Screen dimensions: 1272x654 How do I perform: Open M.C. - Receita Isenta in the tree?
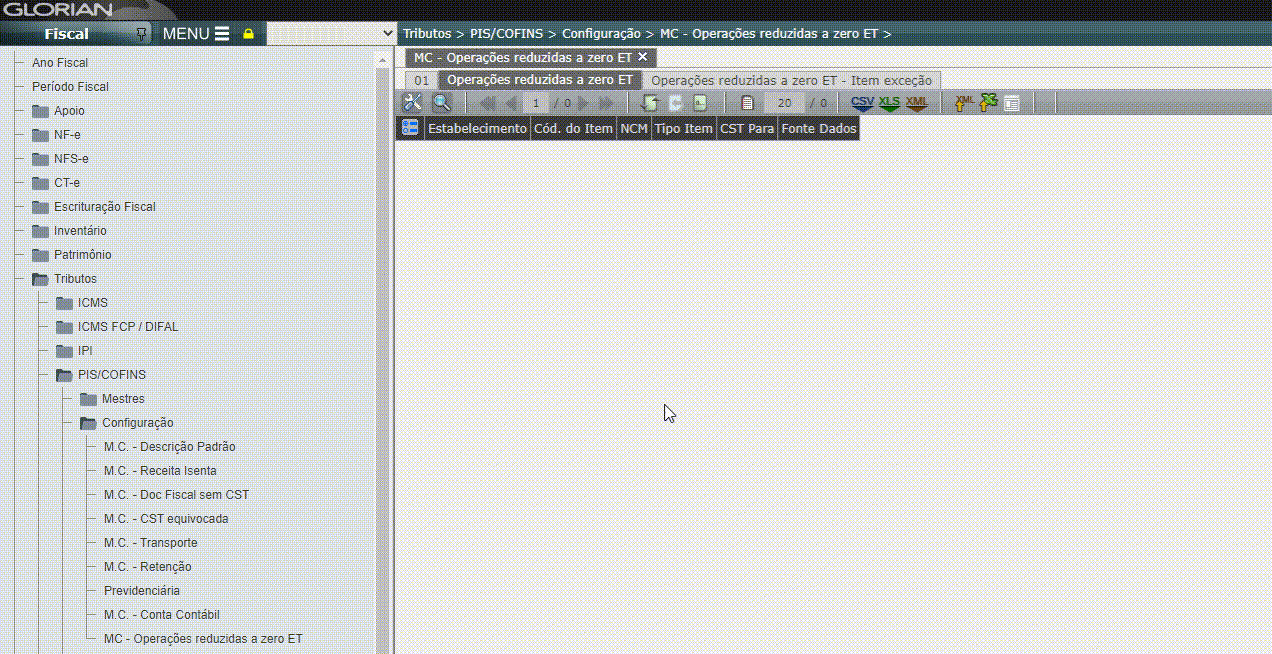pyautogui.click(x=160, y=471)
